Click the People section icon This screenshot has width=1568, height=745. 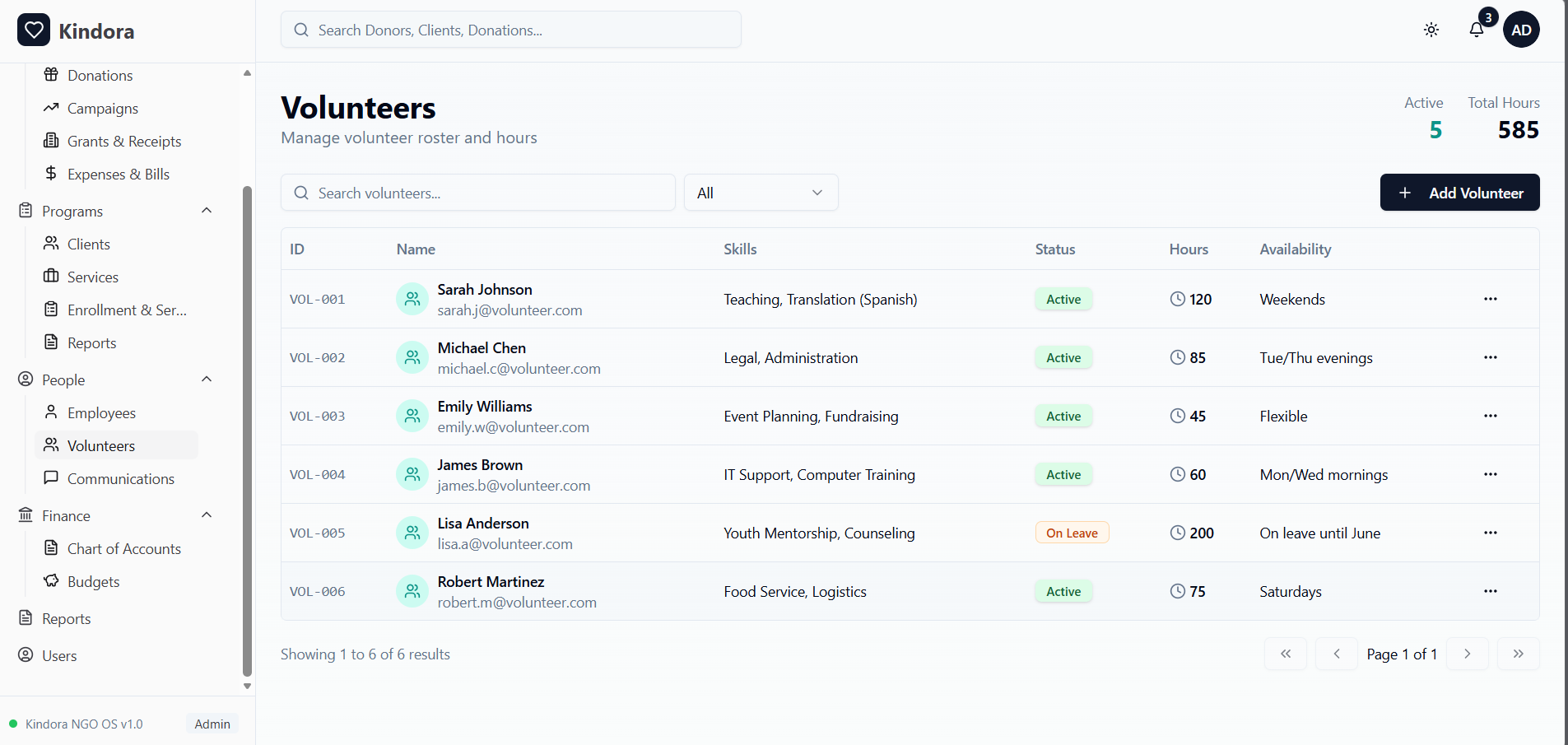tap(26, 379)
